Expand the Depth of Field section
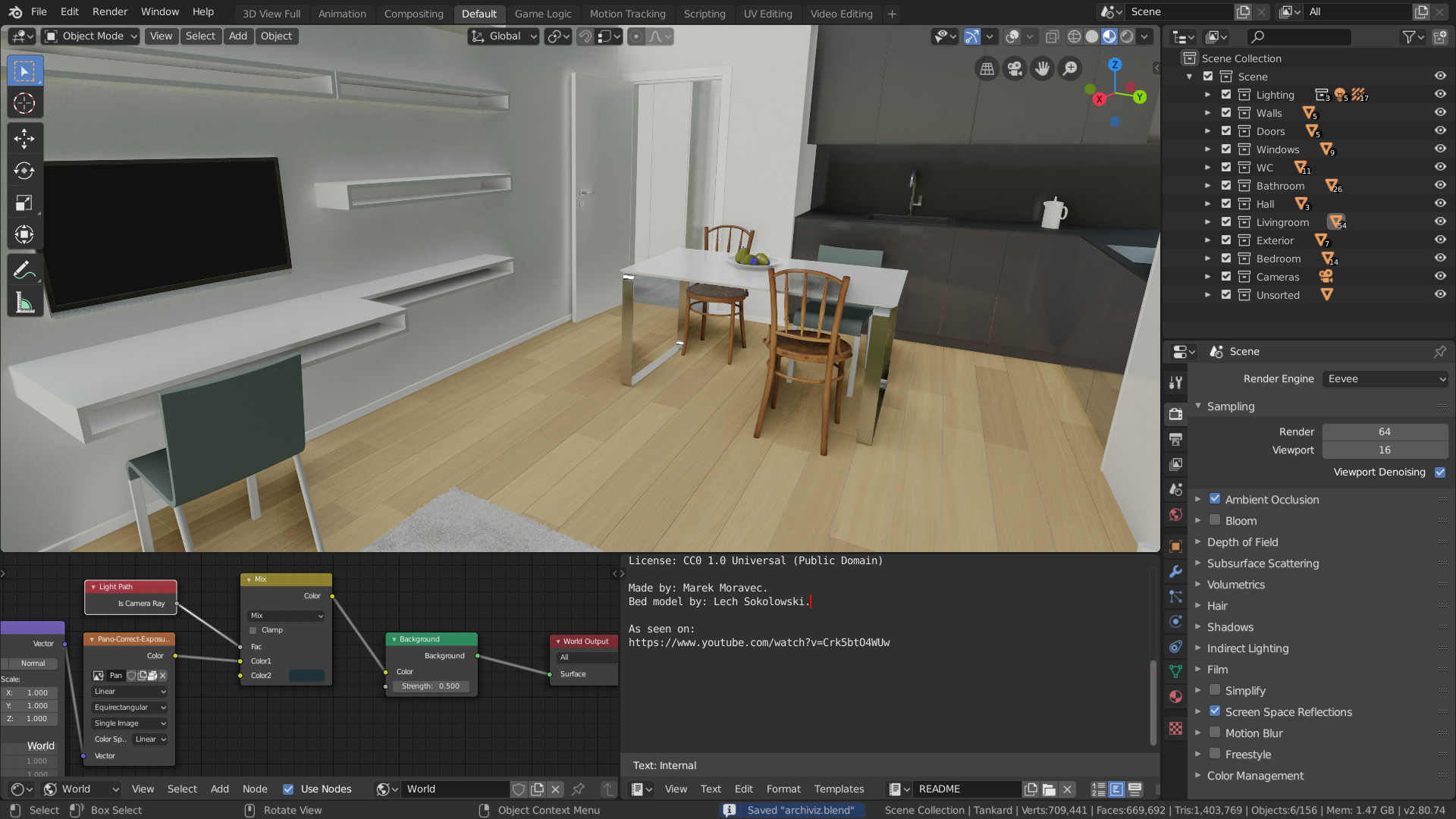 (x=1198, y=541)
